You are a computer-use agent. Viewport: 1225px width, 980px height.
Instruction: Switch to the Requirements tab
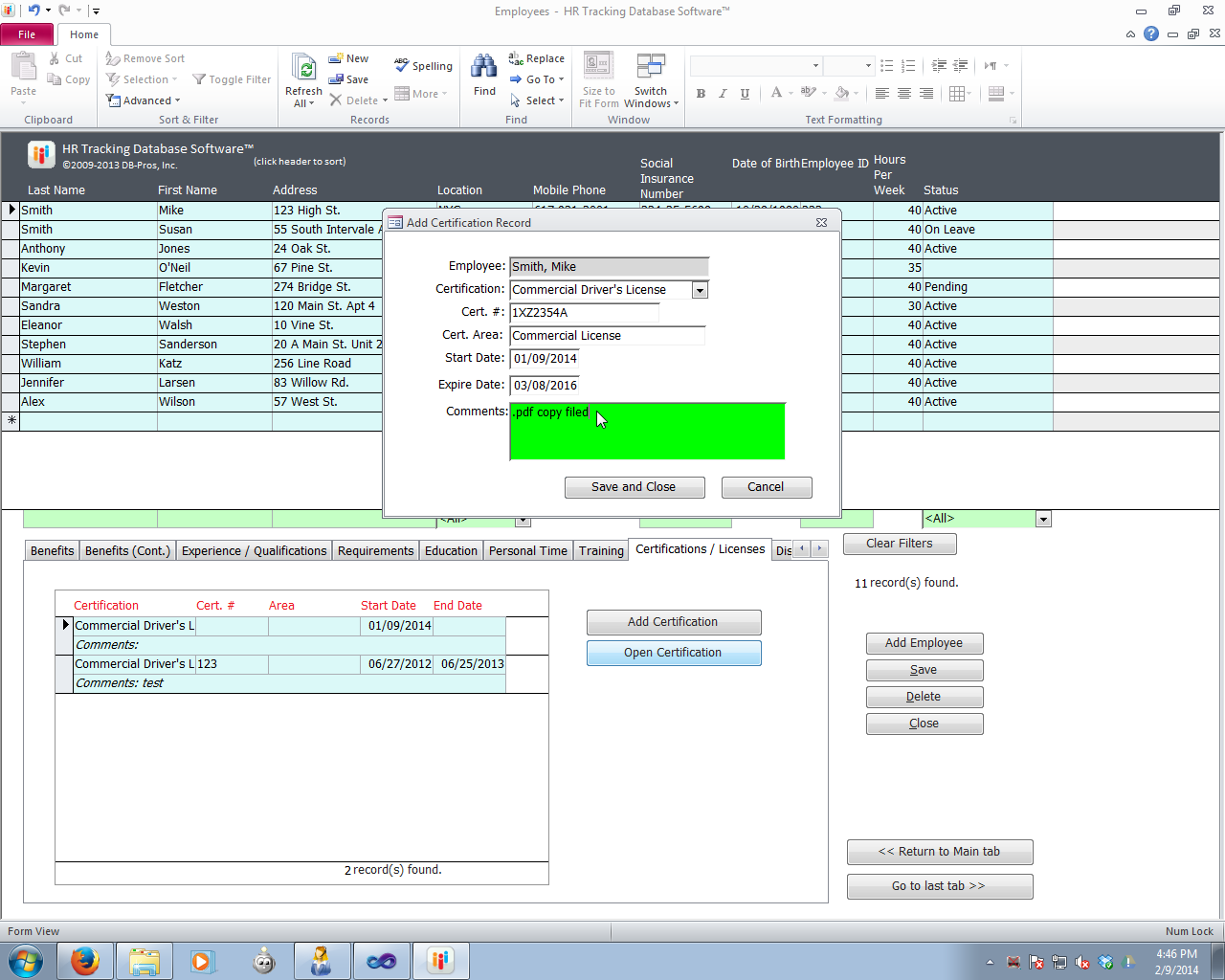click(x=375, y=550)
